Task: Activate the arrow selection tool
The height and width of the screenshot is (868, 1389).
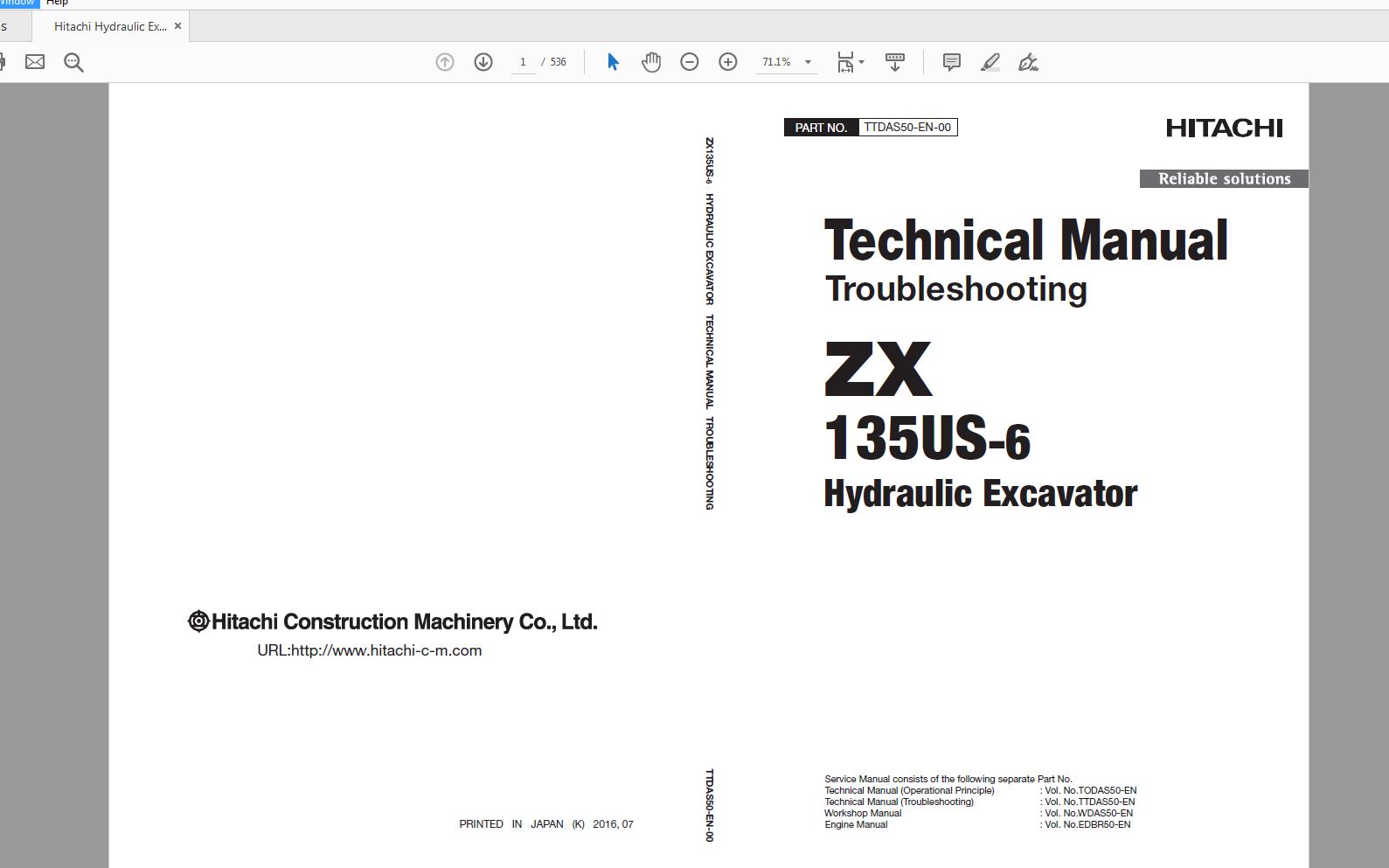Action: [x=613, y=62]
